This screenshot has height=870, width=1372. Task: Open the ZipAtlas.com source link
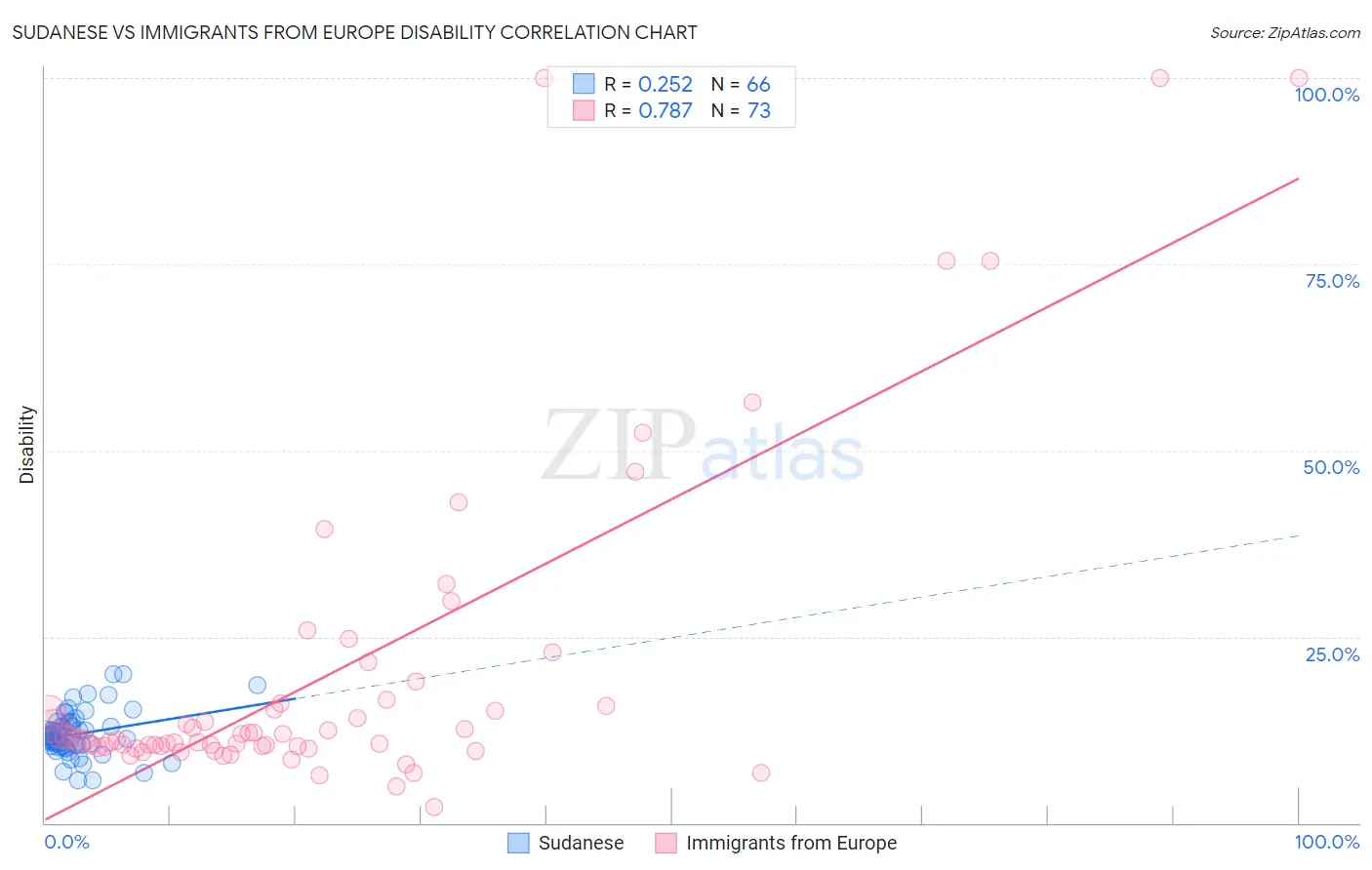1285,32
